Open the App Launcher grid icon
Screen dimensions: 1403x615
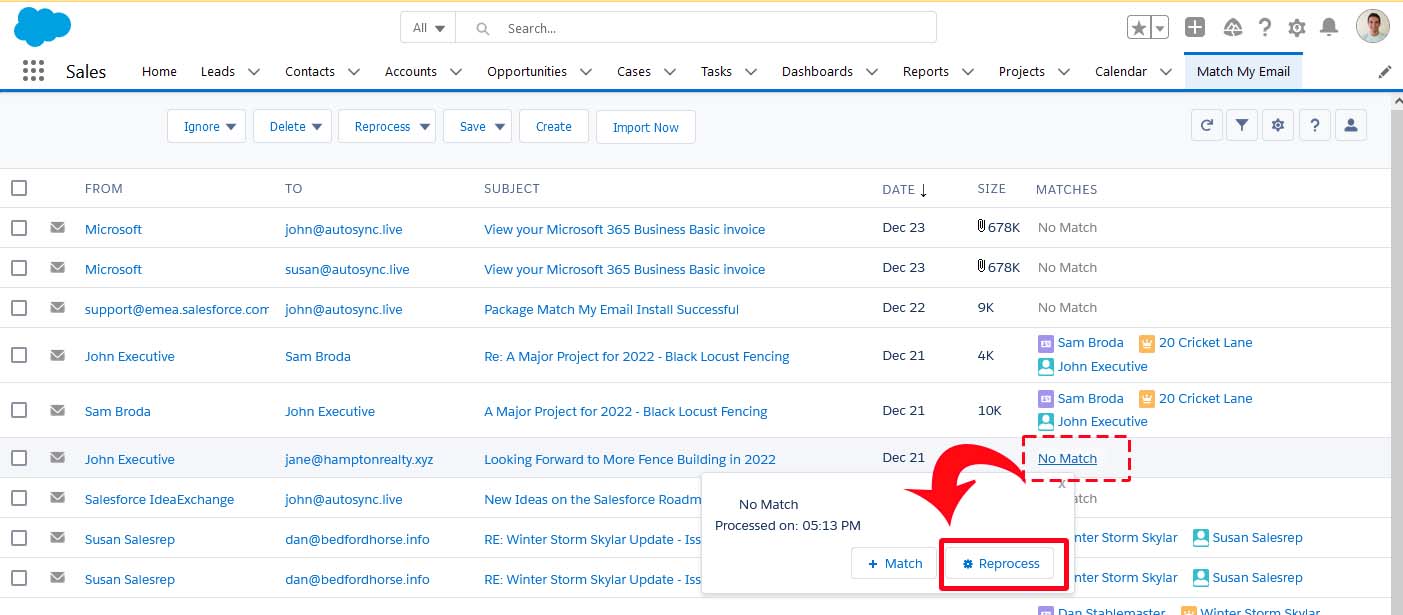click(33, 71)
